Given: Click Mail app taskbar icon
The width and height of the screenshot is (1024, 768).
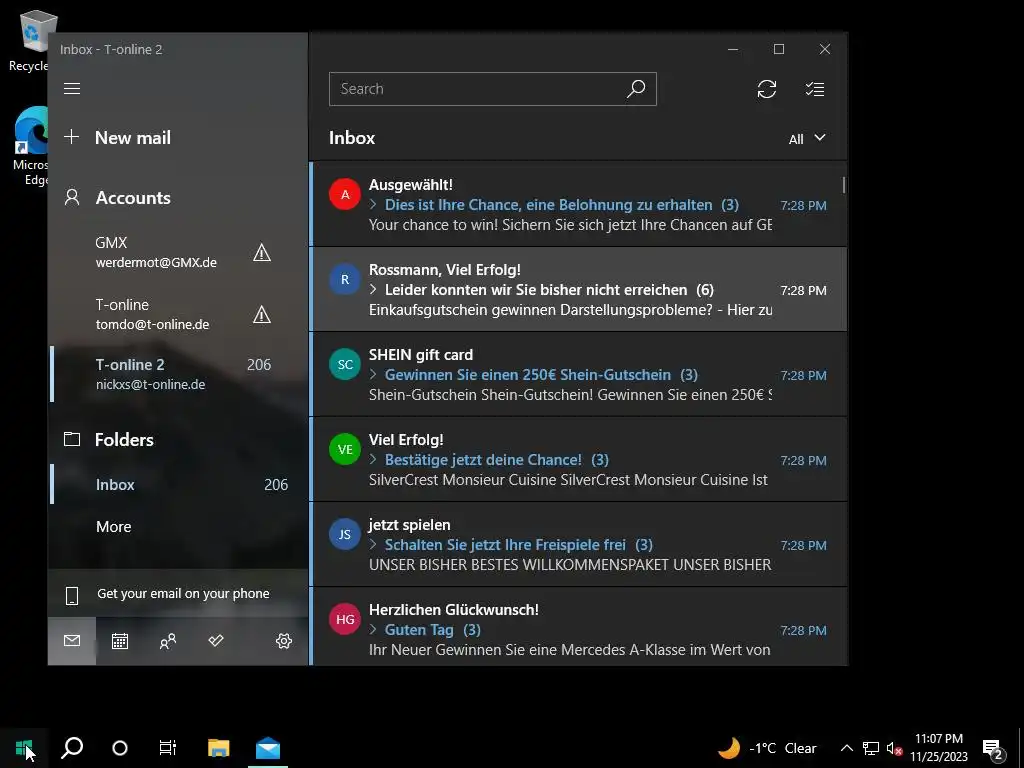Looking at the screenshot, I should pyautogui.click(x=268, y=748).
